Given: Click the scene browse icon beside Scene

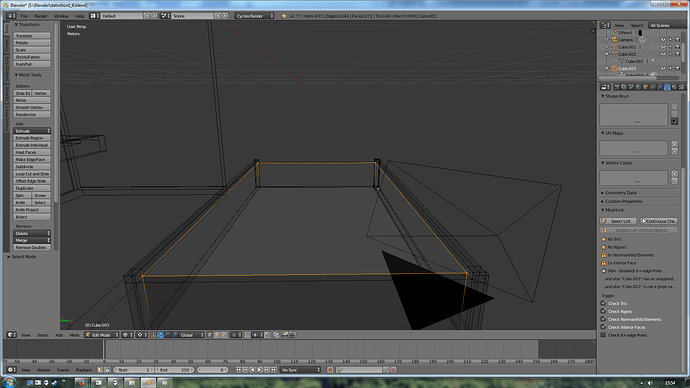Looking at the screenshot, I should point(165,16).
